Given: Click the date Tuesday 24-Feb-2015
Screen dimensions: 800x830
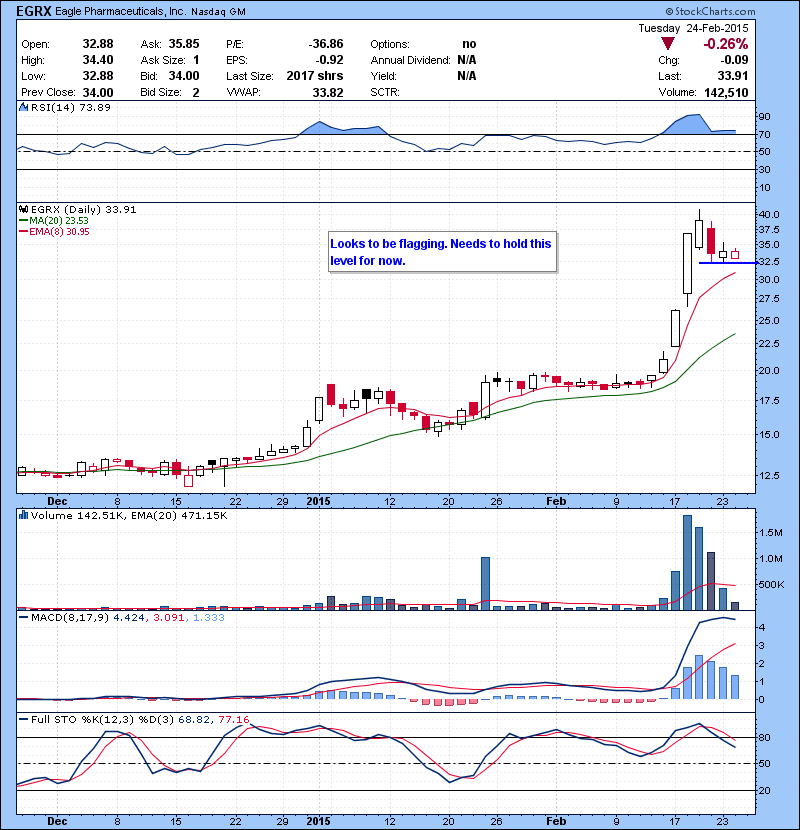Looking at the screenshot, I should [693, 28].
